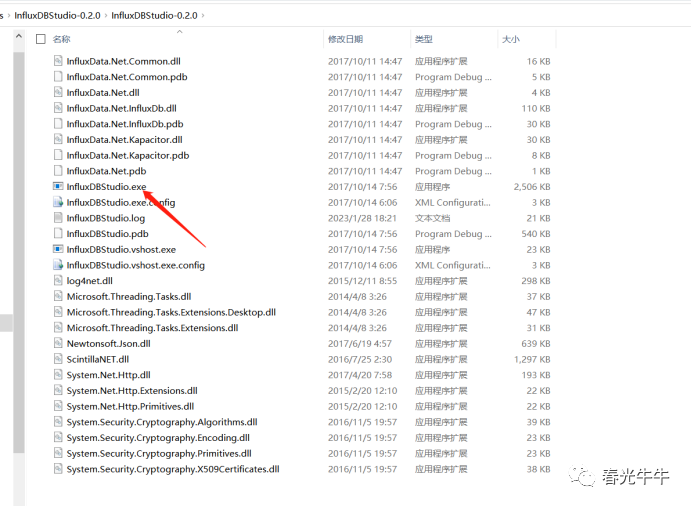Click the 1,297 KB size value
The image size is (692, 507).
pyautogui.click(x=532, y=359)
